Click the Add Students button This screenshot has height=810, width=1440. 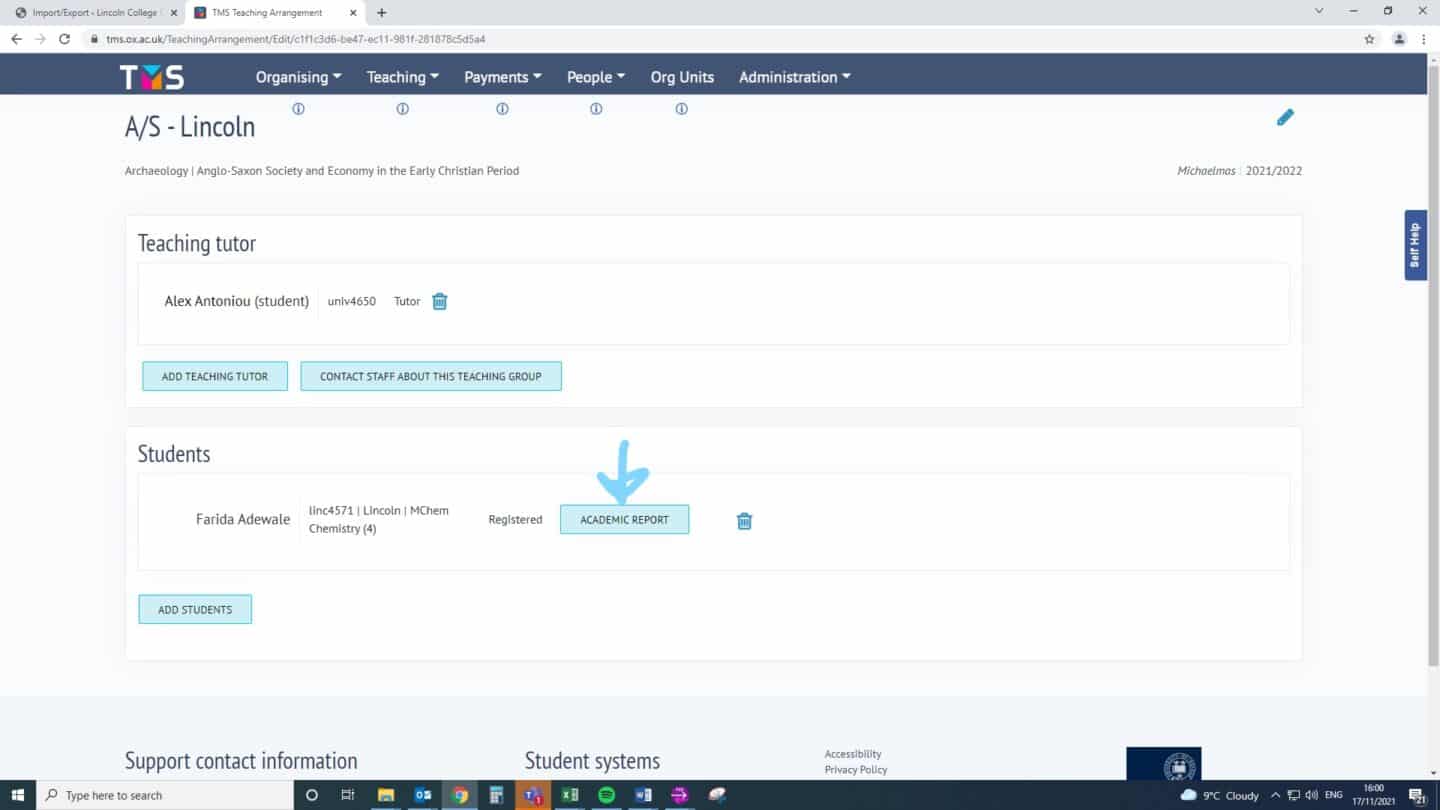pyautogui.click(x=195, y=609)
